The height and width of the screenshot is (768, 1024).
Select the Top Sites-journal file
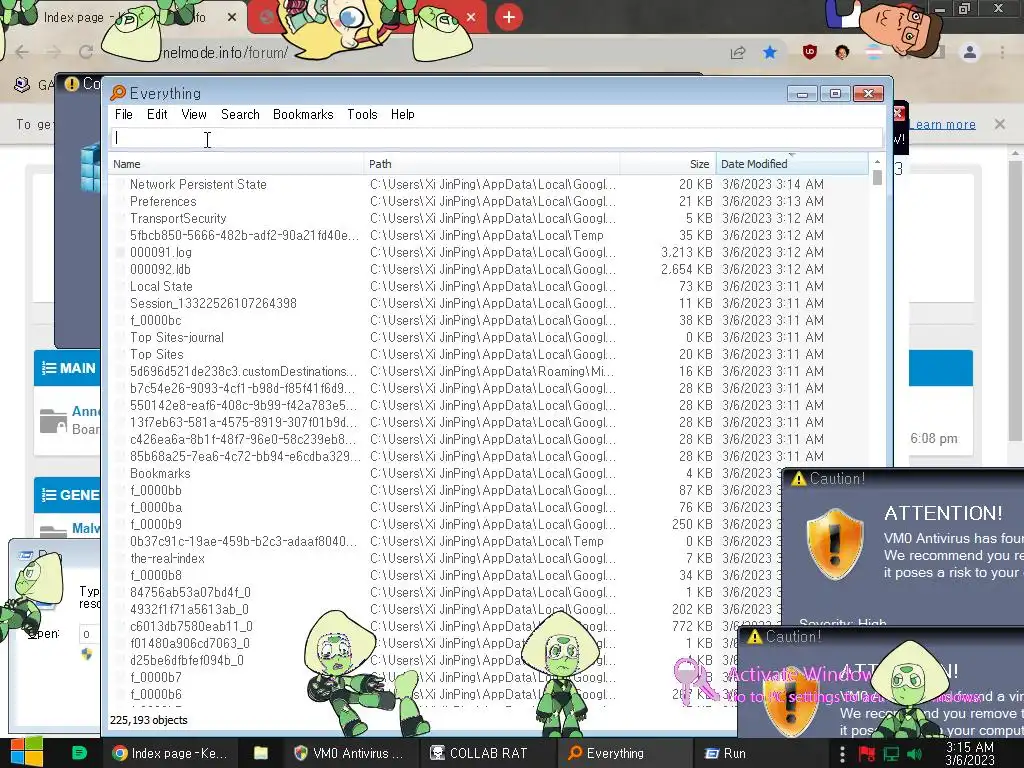pos(488,337)
